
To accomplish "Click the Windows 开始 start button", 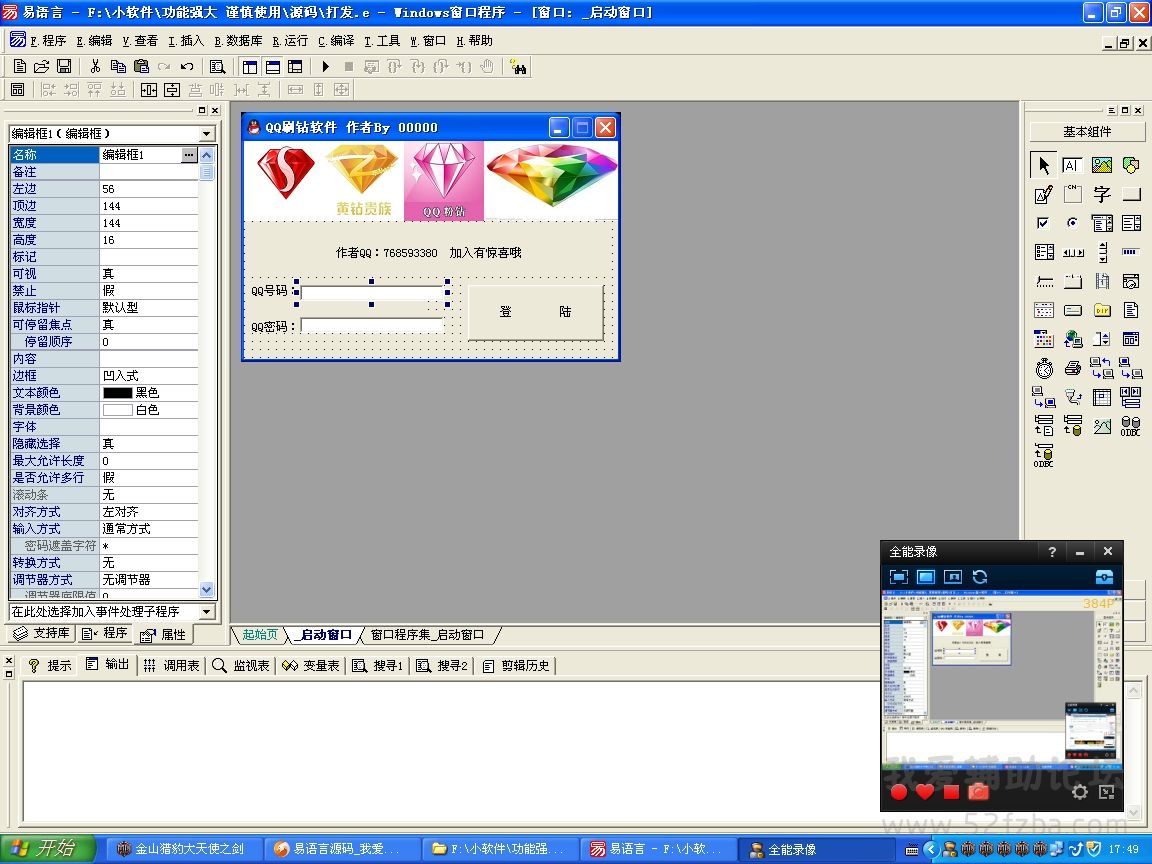I will pos(47,849).
